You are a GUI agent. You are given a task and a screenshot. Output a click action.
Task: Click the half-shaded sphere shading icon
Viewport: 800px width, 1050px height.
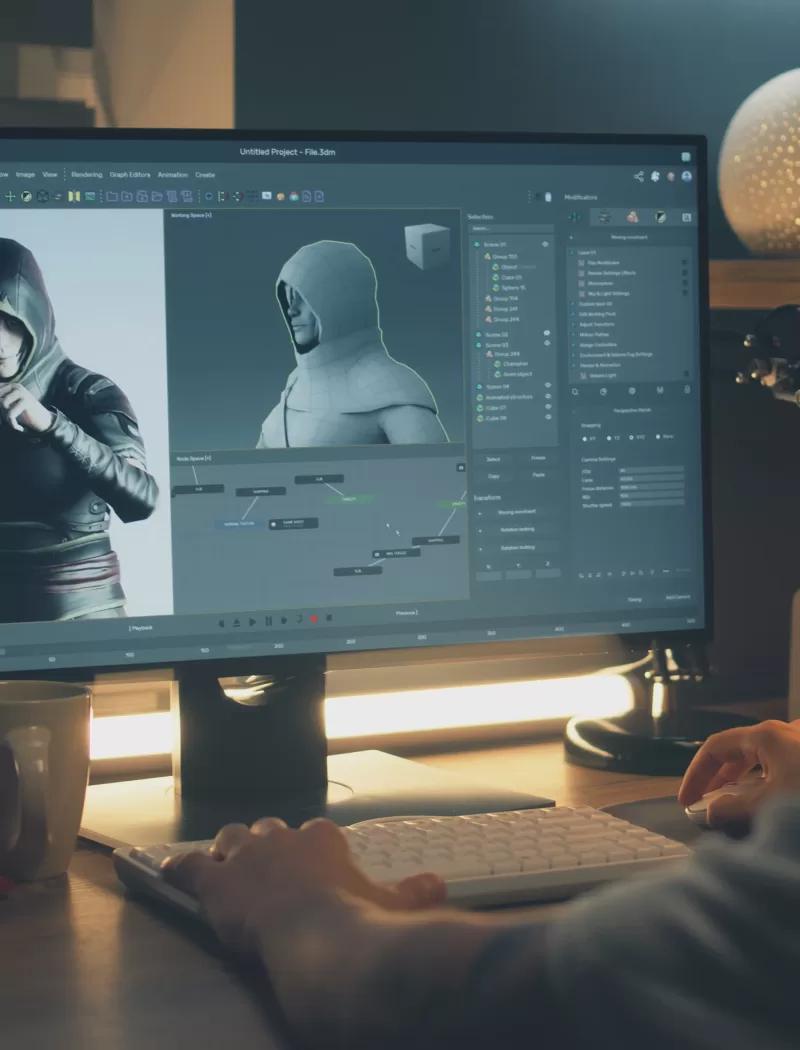coord(27,196)
